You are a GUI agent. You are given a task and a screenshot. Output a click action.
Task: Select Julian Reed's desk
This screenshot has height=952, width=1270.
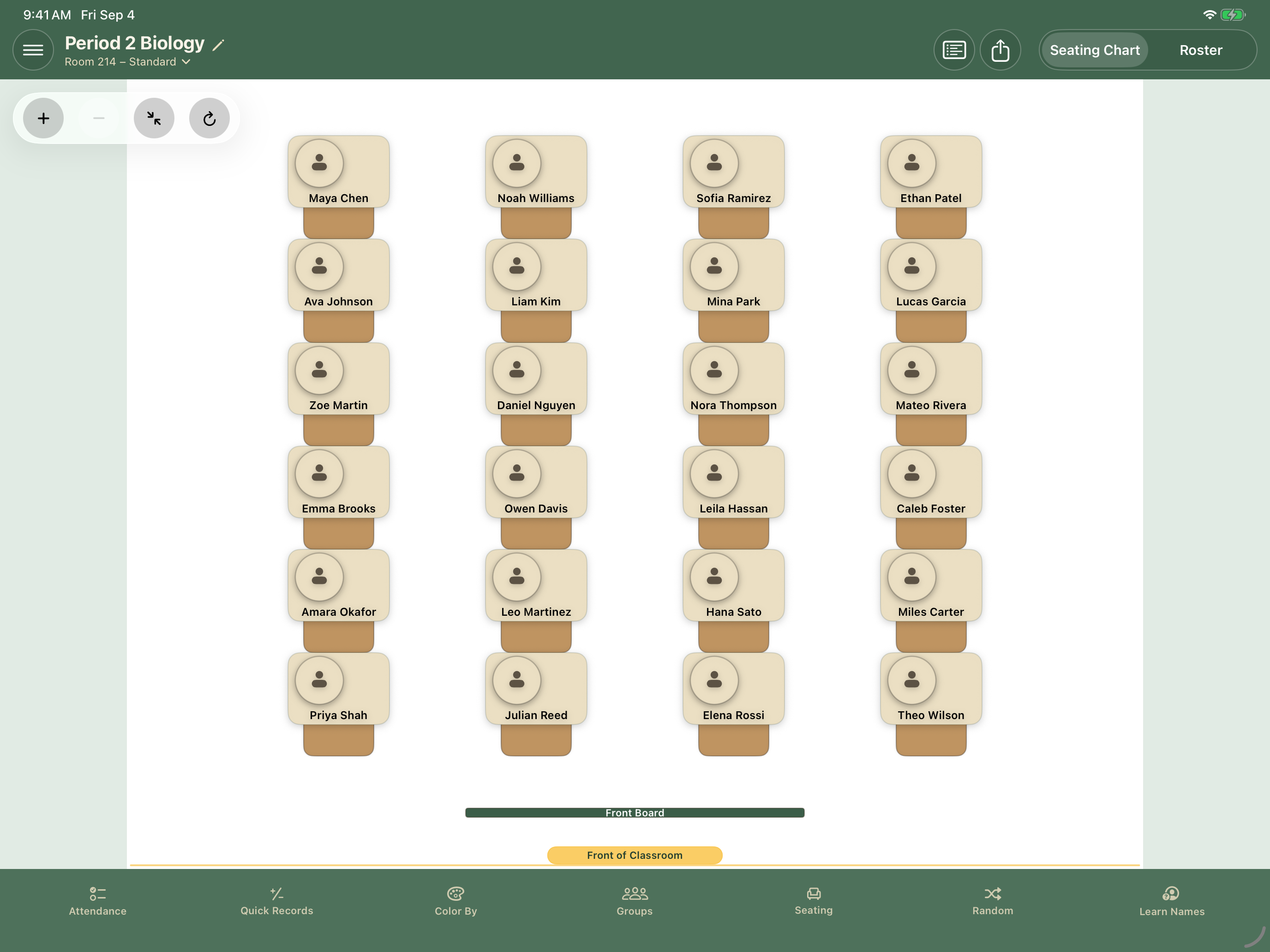click(536, 689)
